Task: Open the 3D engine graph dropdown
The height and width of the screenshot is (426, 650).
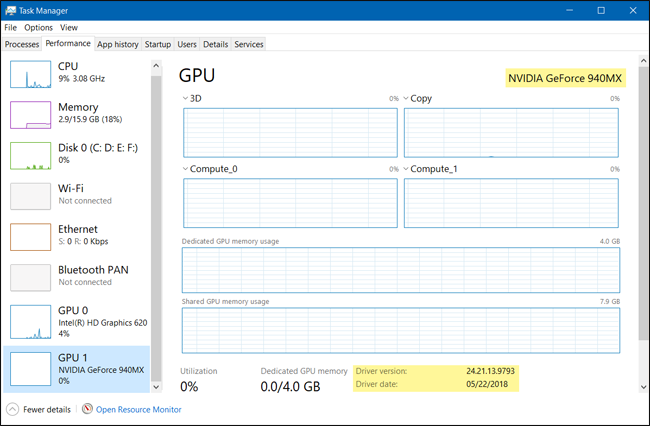Action: 185,98
